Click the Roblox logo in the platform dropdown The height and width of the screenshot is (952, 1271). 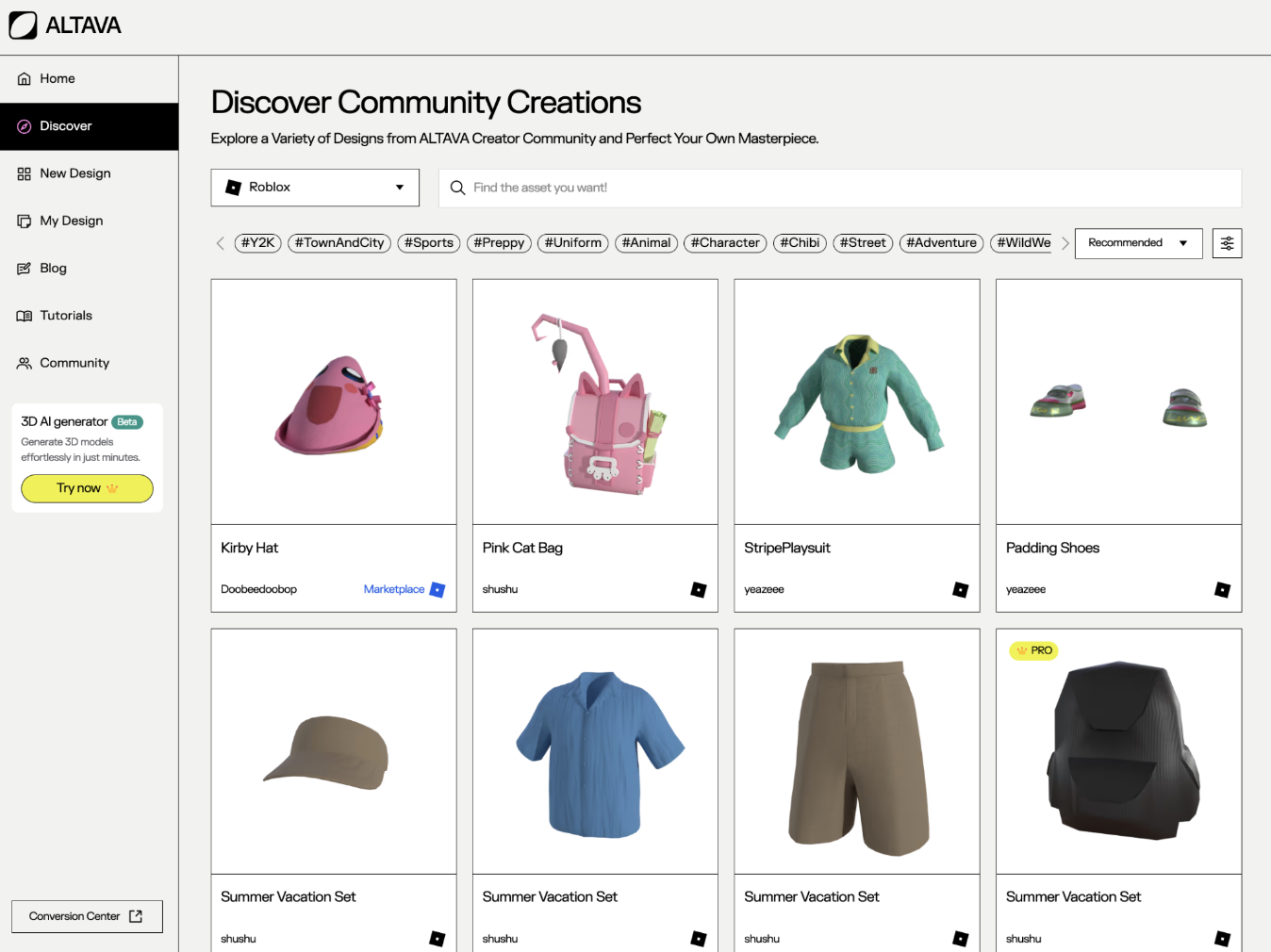tap(234, 188)
